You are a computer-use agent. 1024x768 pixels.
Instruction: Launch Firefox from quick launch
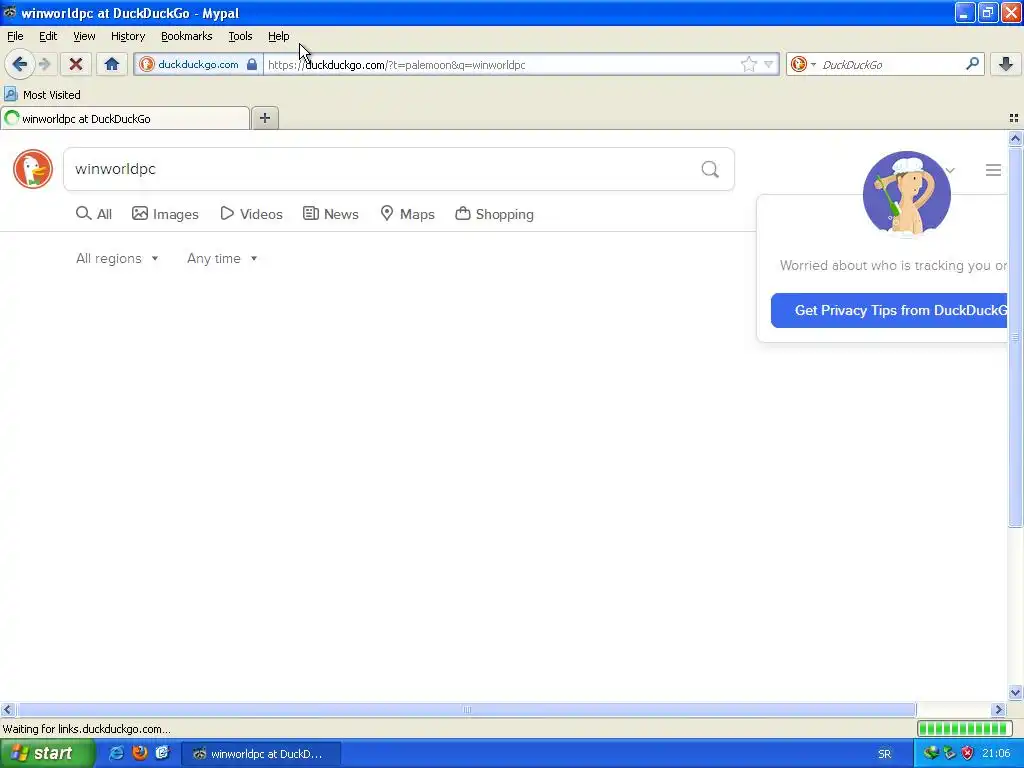click(x=139, y=754)
